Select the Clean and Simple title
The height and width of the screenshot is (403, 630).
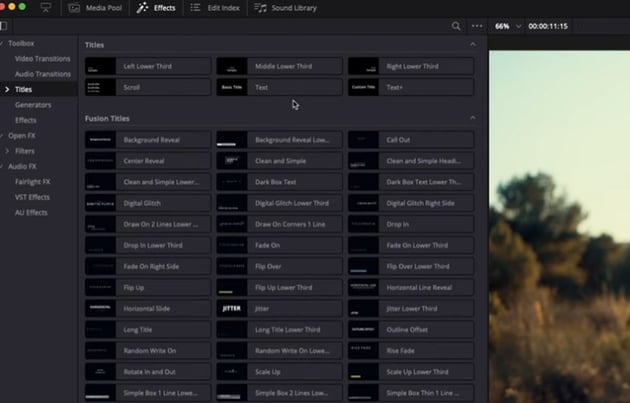click(279, 161)
